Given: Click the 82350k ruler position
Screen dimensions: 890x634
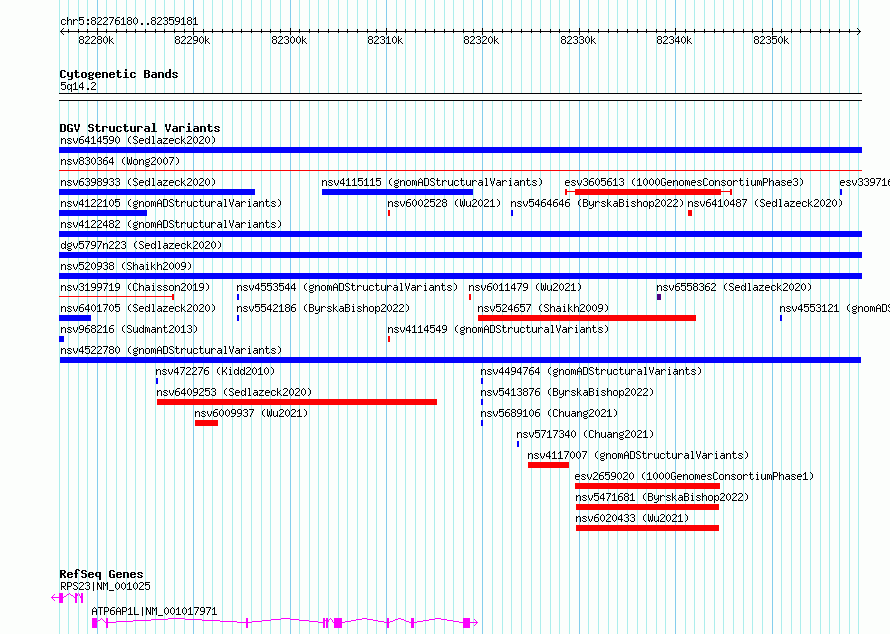Looking at the screenshot, I should click(x=771, y=40).
